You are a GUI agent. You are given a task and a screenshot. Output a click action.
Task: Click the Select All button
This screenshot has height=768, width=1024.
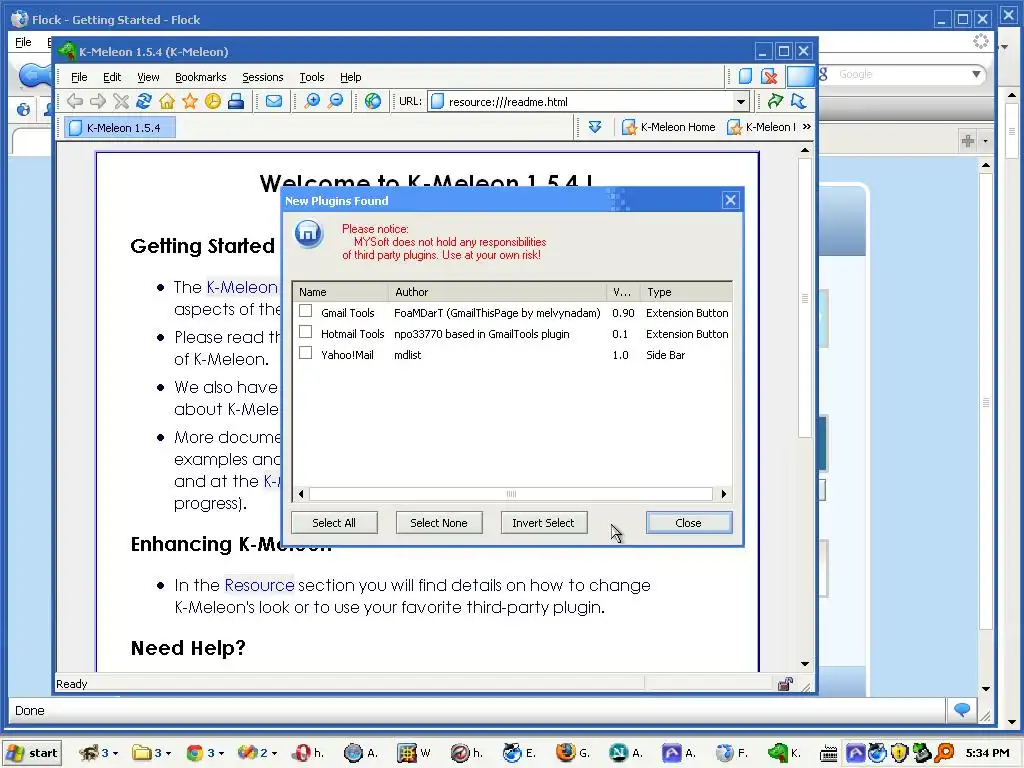(x=334, y=522)
